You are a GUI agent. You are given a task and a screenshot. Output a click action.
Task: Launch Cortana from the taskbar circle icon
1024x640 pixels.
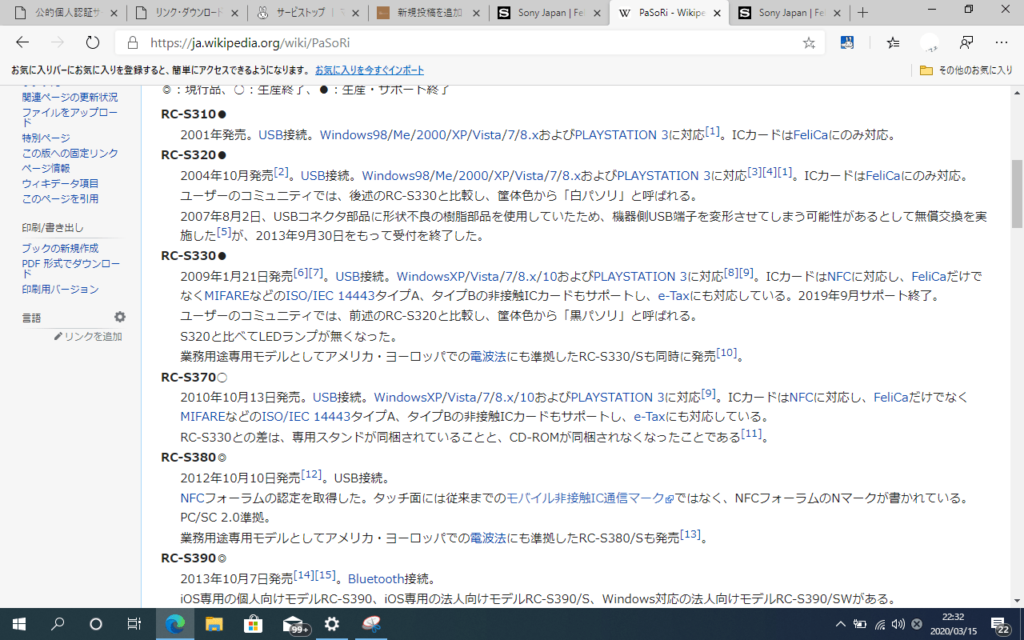95,624
